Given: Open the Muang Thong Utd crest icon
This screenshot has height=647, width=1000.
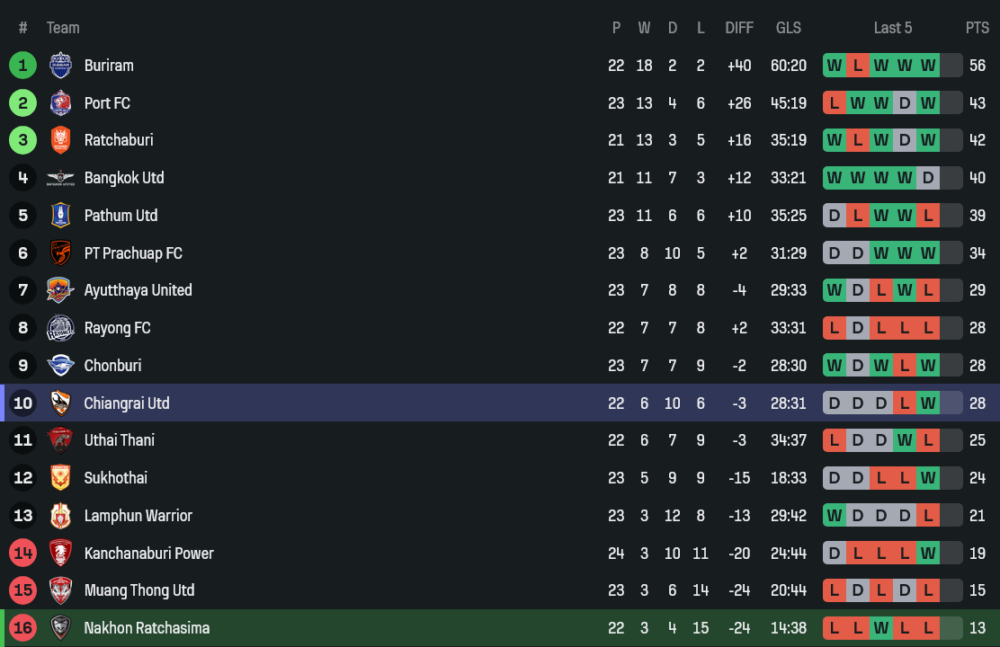Looking at the screenshot, I should [60, 591].
